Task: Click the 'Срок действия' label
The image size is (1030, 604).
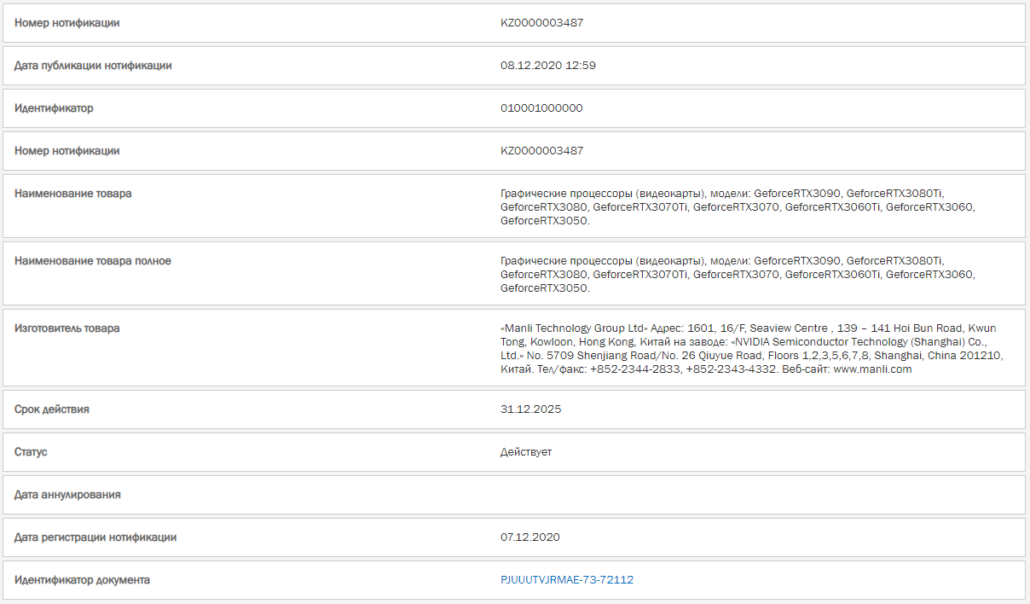Action: pyautogui.click(x=52, y=409)
